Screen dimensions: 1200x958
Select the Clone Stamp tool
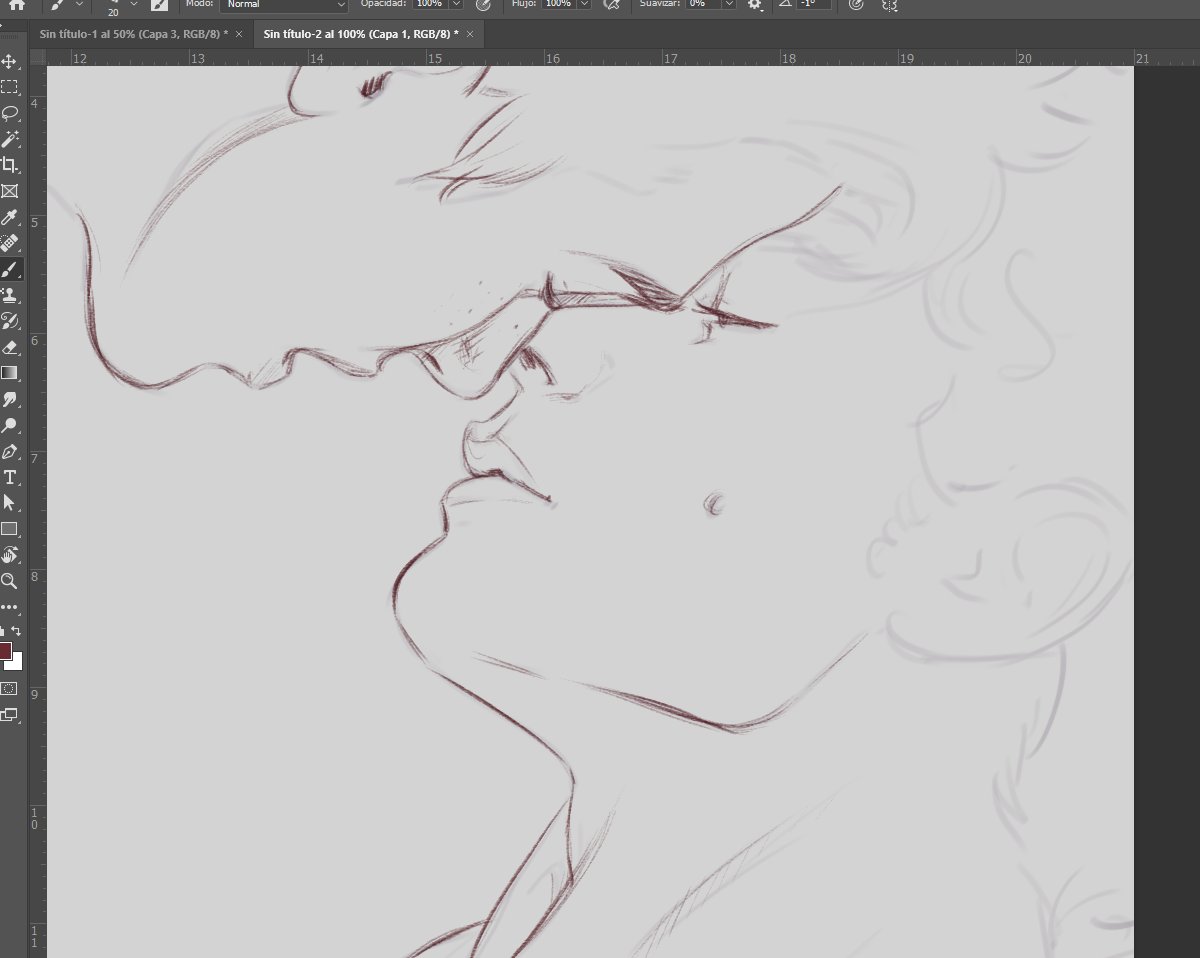[x=10, y=295]
